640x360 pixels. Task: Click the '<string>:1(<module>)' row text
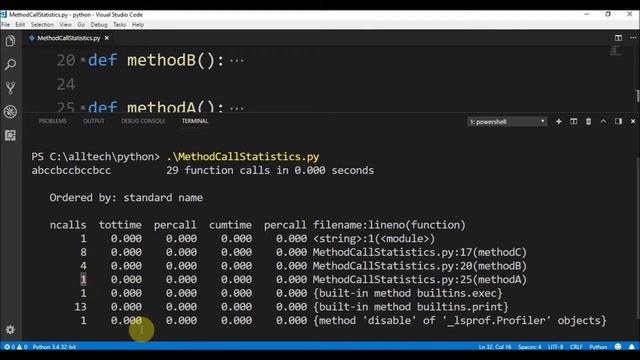coord(374,239)
